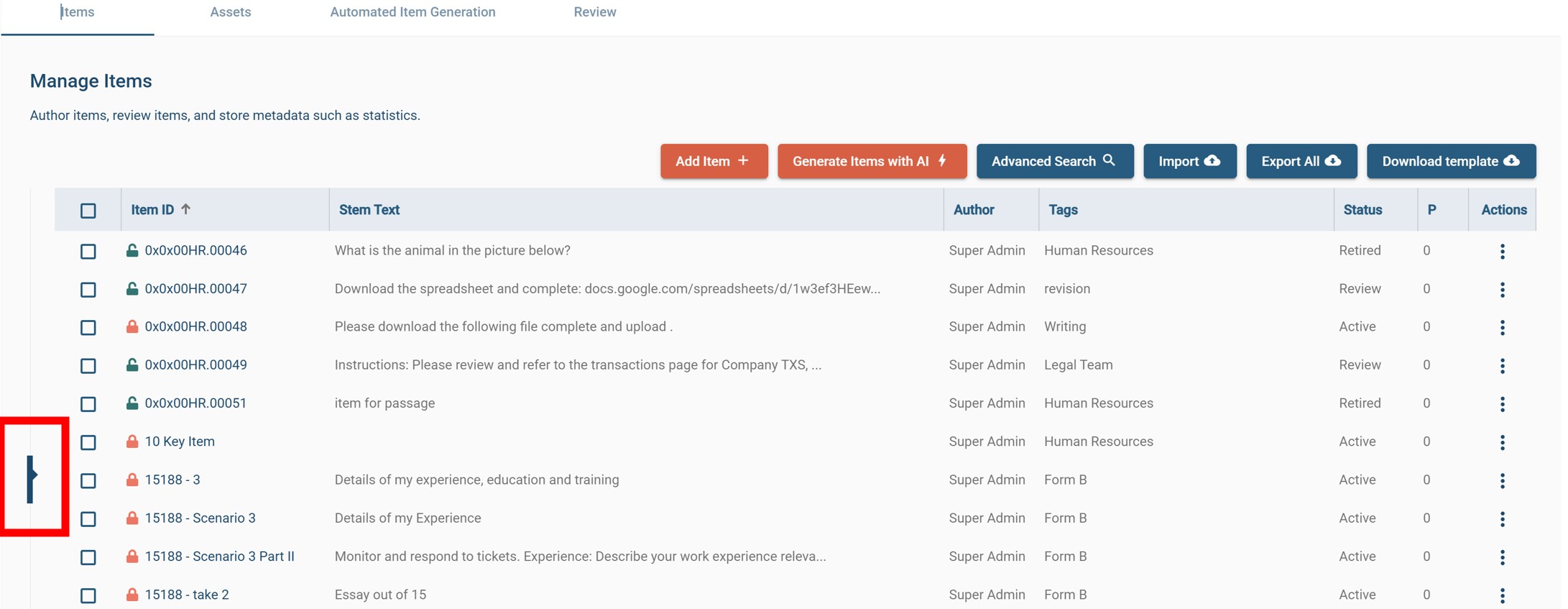Open item link 0x0x00HR.00051
The image size is (1568, 609).
195,403
